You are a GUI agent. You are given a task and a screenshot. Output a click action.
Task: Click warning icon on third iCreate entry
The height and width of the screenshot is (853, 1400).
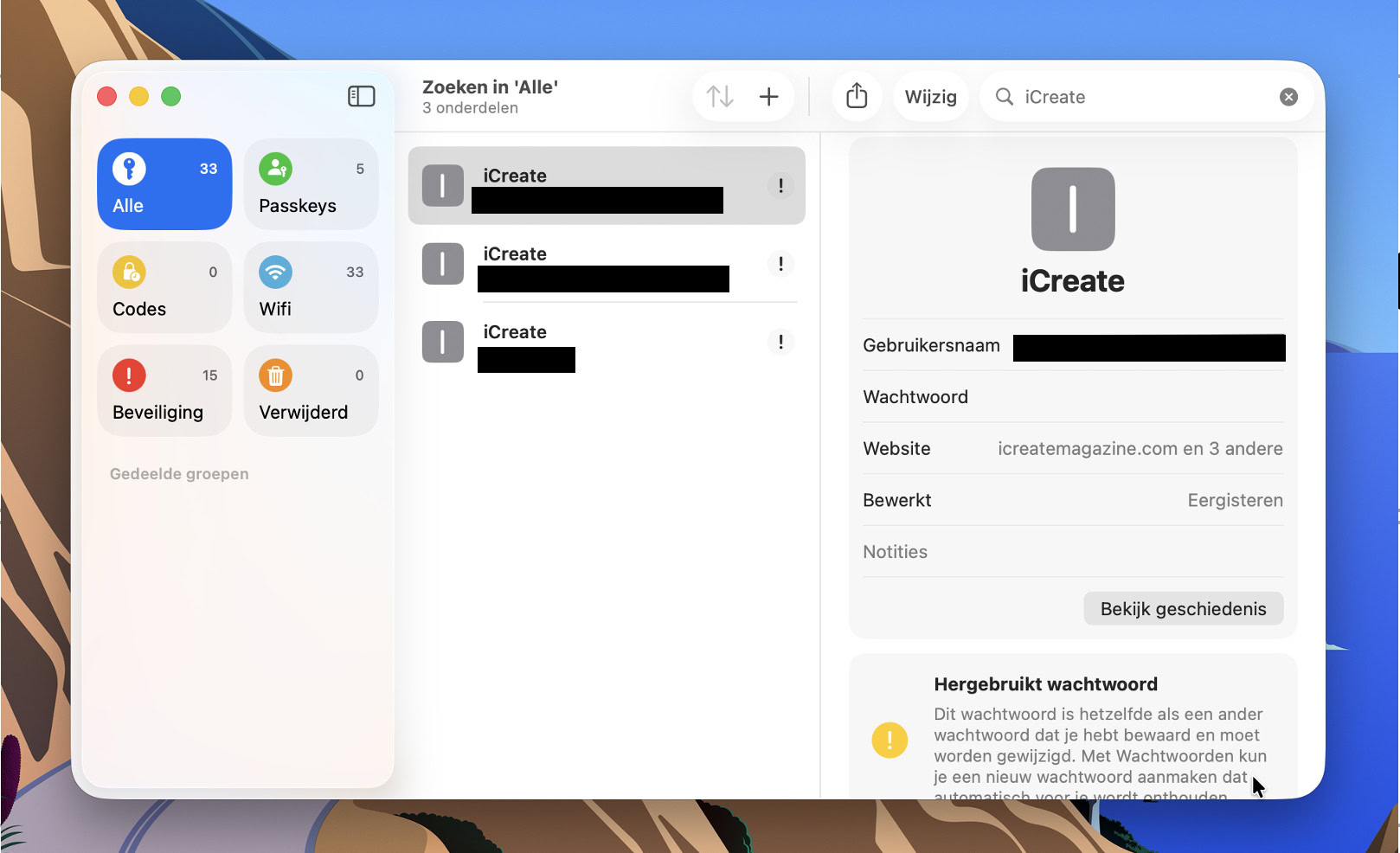click(780, 342)
